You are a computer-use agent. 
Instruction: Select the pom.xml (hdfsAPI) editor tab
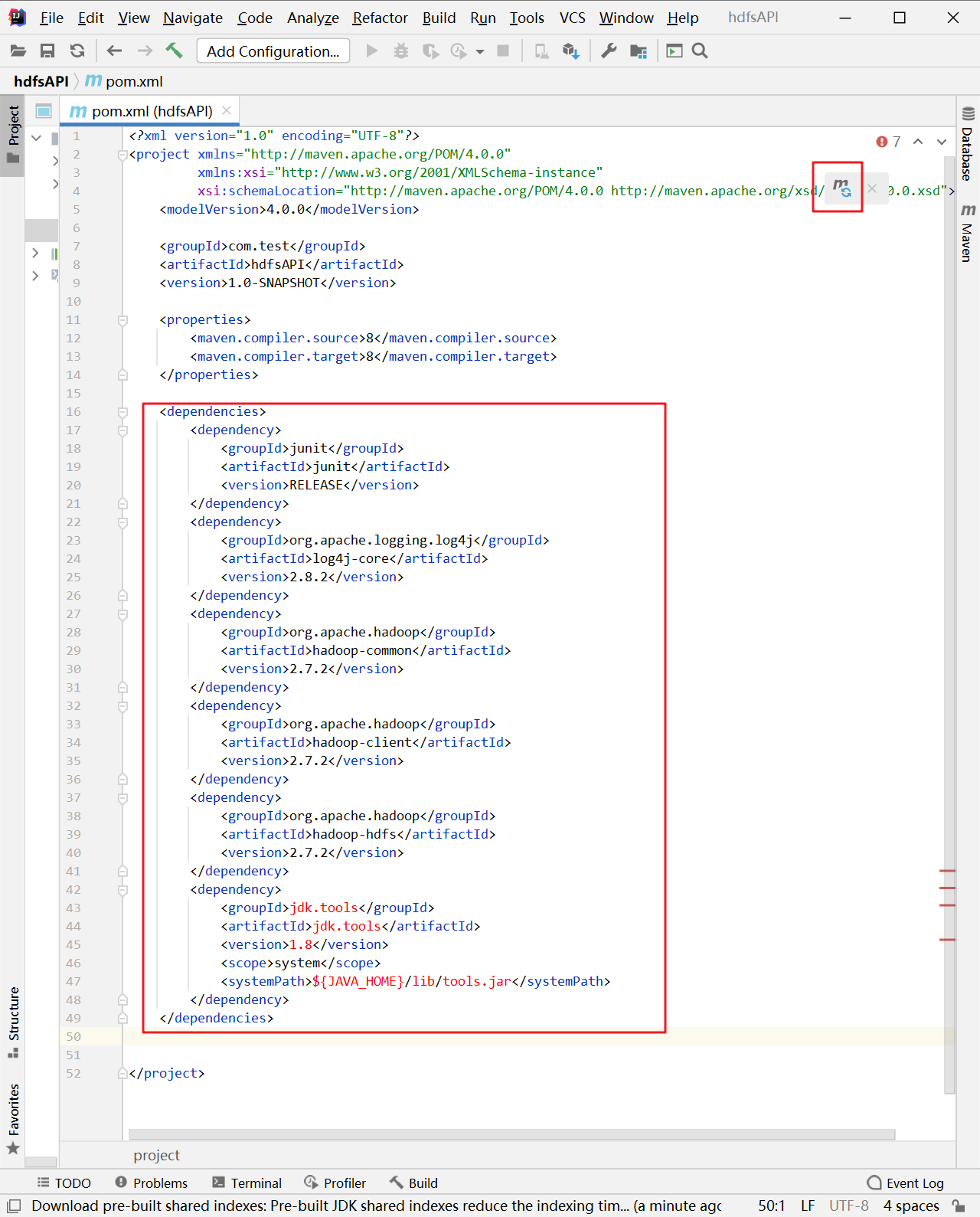[x=151, y=111]
